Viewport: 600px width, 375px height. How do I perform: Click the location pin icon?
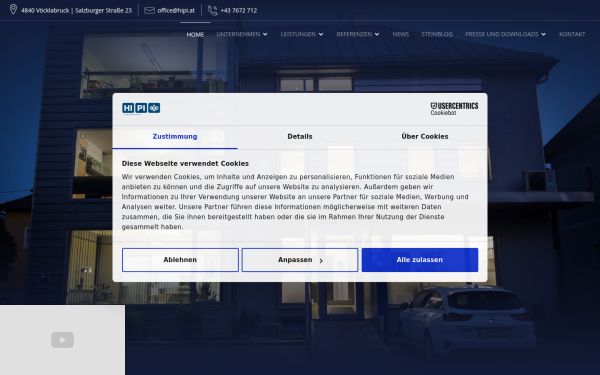13,10
